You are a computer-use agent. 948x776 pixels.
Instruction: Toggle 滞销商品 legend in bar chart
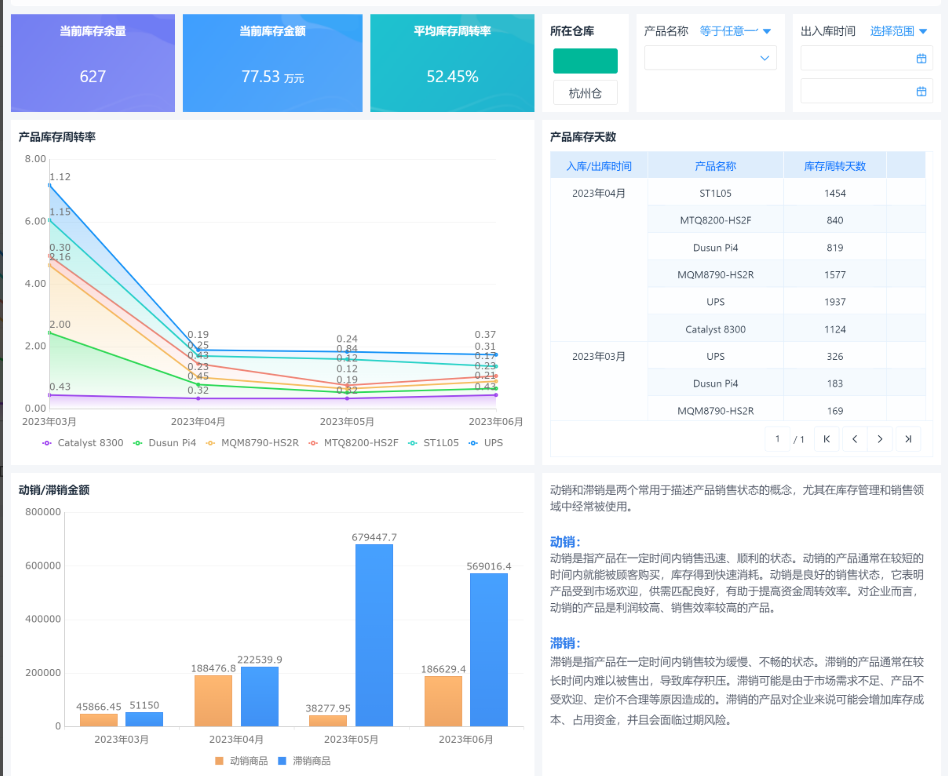coord(304,761)
